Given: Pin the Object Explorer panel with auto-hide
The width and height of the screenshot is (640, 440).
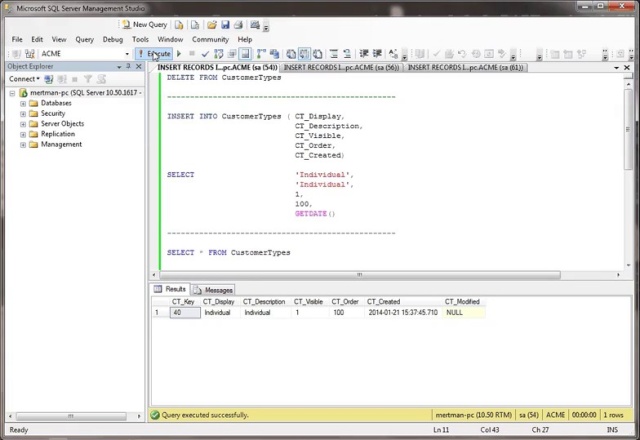Looking at the screenshot, I should tap(130, 66).
